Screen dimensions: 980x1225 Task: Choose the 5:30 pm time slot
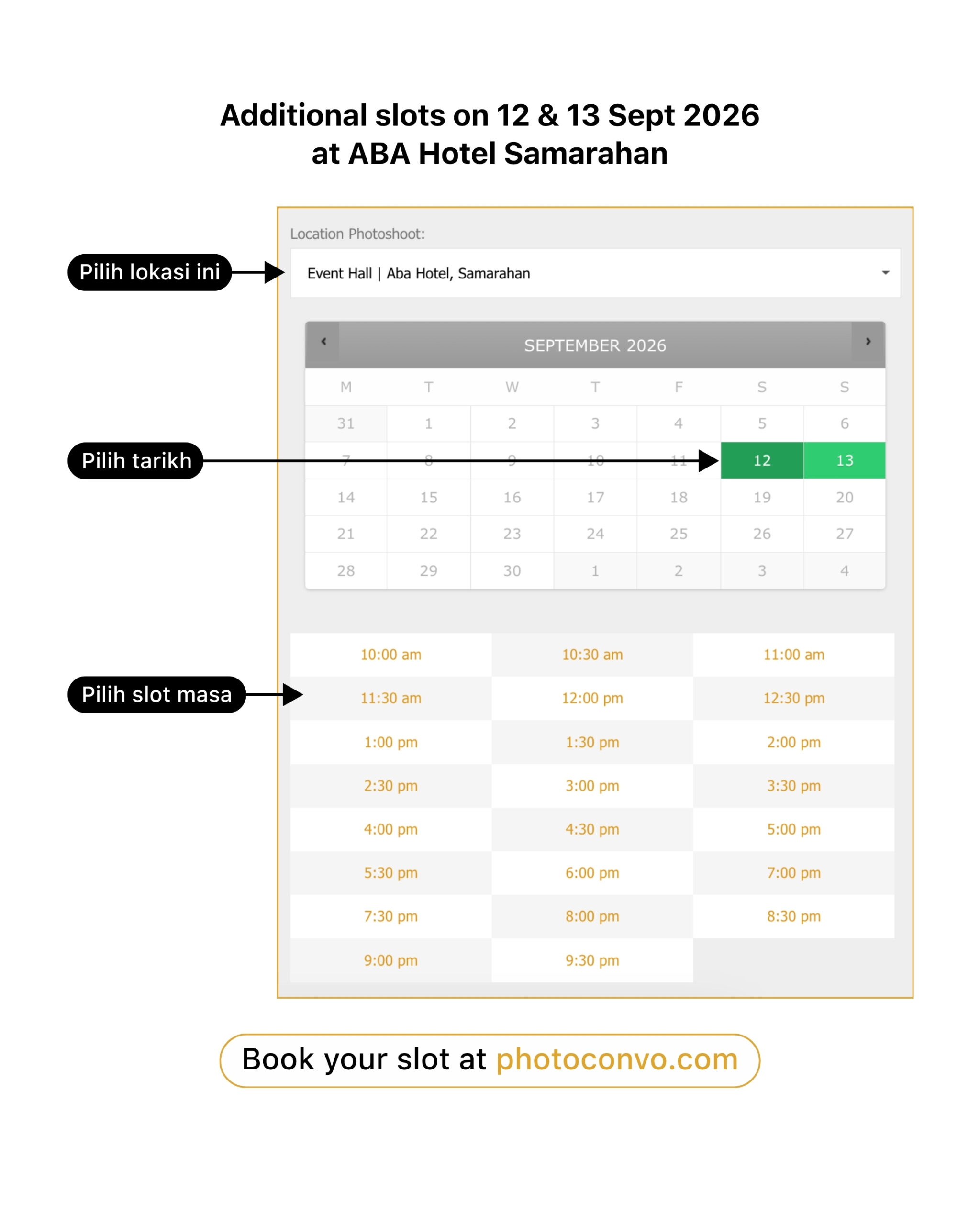391,873
